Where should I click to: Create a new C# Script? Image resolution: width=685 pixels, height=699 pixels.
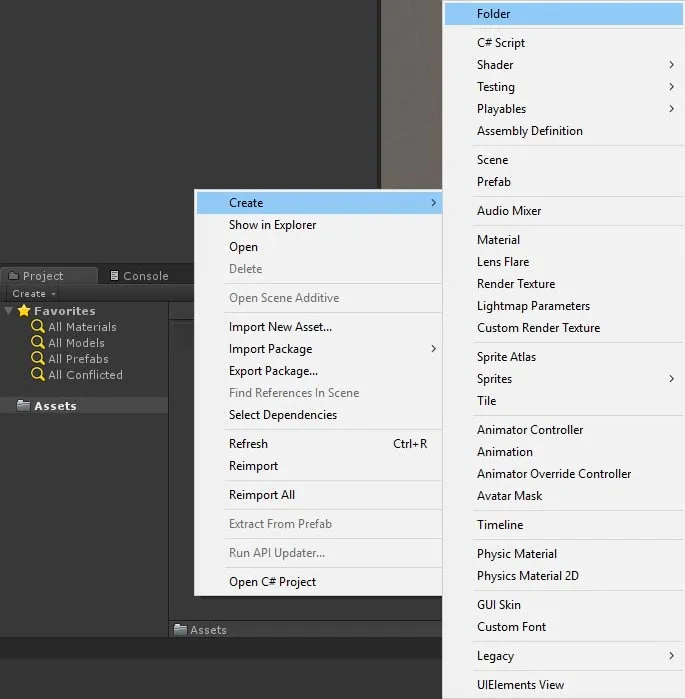click(501, 43)
